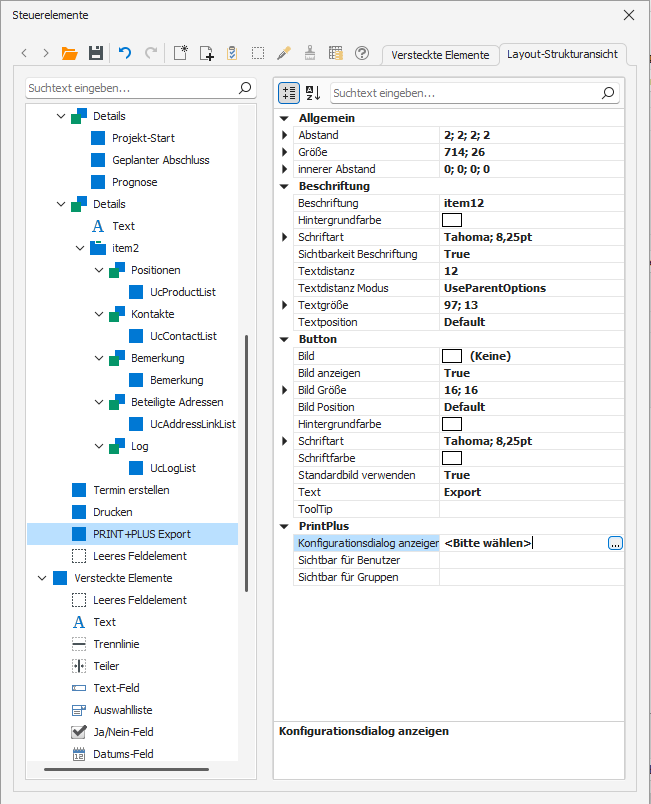Click search magnifier in property search box
The height and width of the screenshot is (804, 651).
608,93
